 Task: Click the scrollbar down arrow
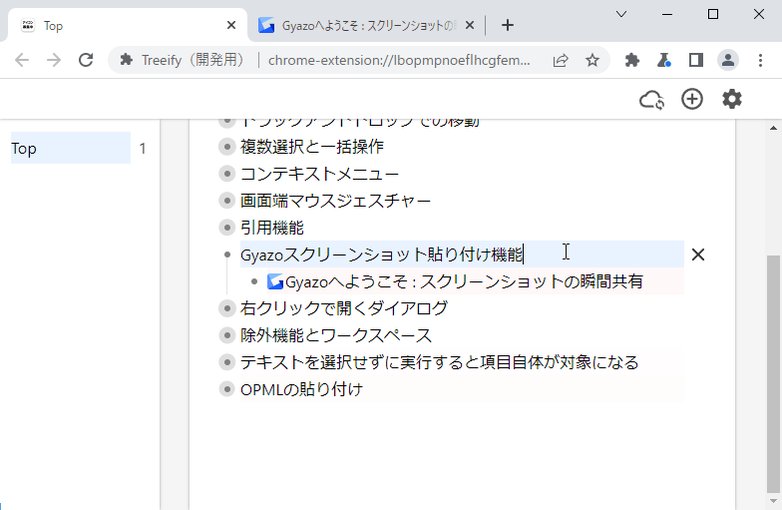pos(773,501)
